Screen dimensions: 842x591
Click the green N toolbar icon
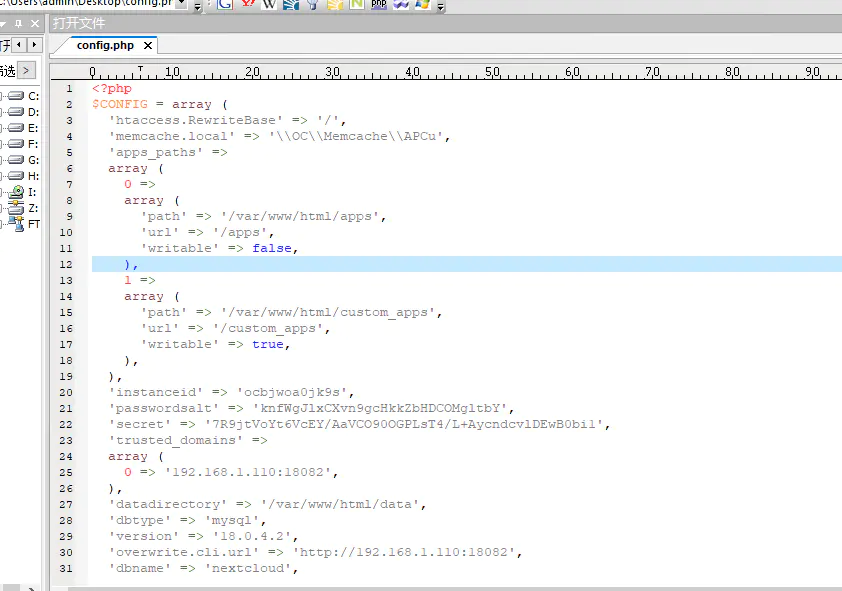(357, 4)
